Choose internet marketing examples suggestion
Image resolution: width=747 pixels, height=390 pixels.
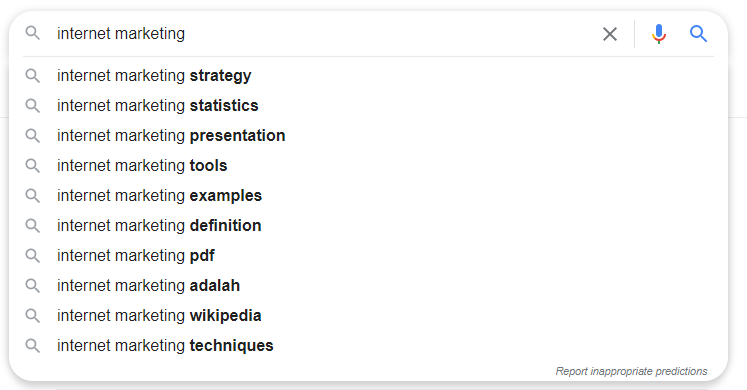click(368, 196)
